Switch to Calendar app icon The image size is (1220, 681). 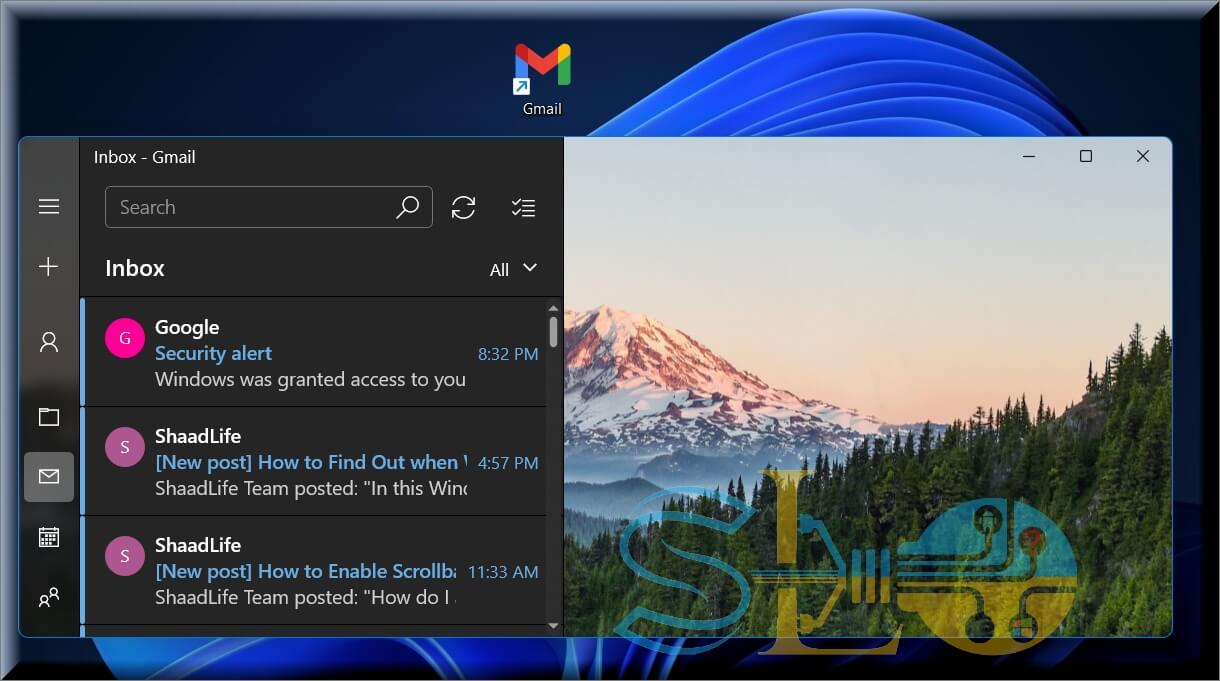[x=49, y=537]
